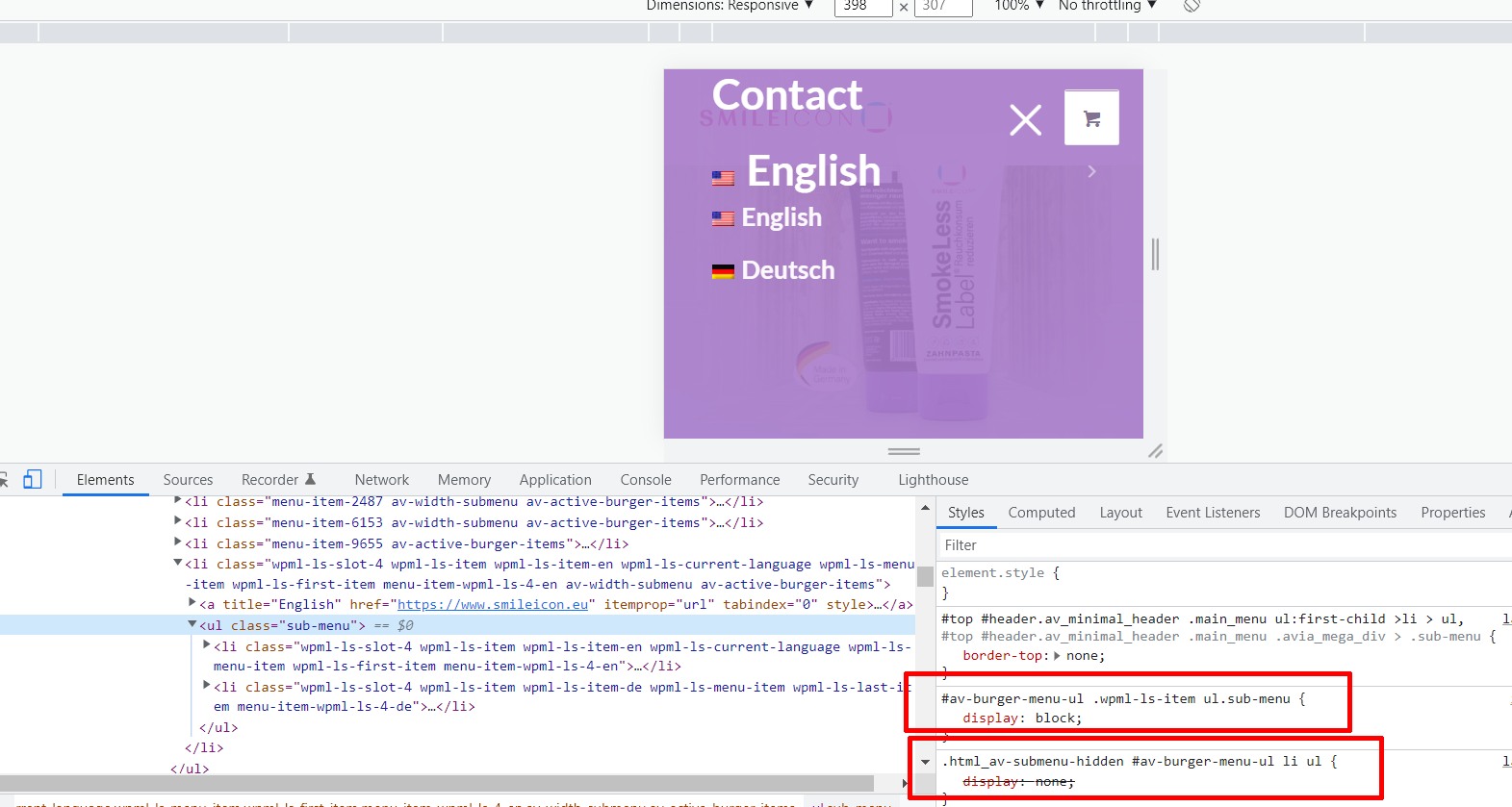Collapse the wpml-ls-current-language parent li node
Screen dimensions: 1512x807
[x=177, y=563]
